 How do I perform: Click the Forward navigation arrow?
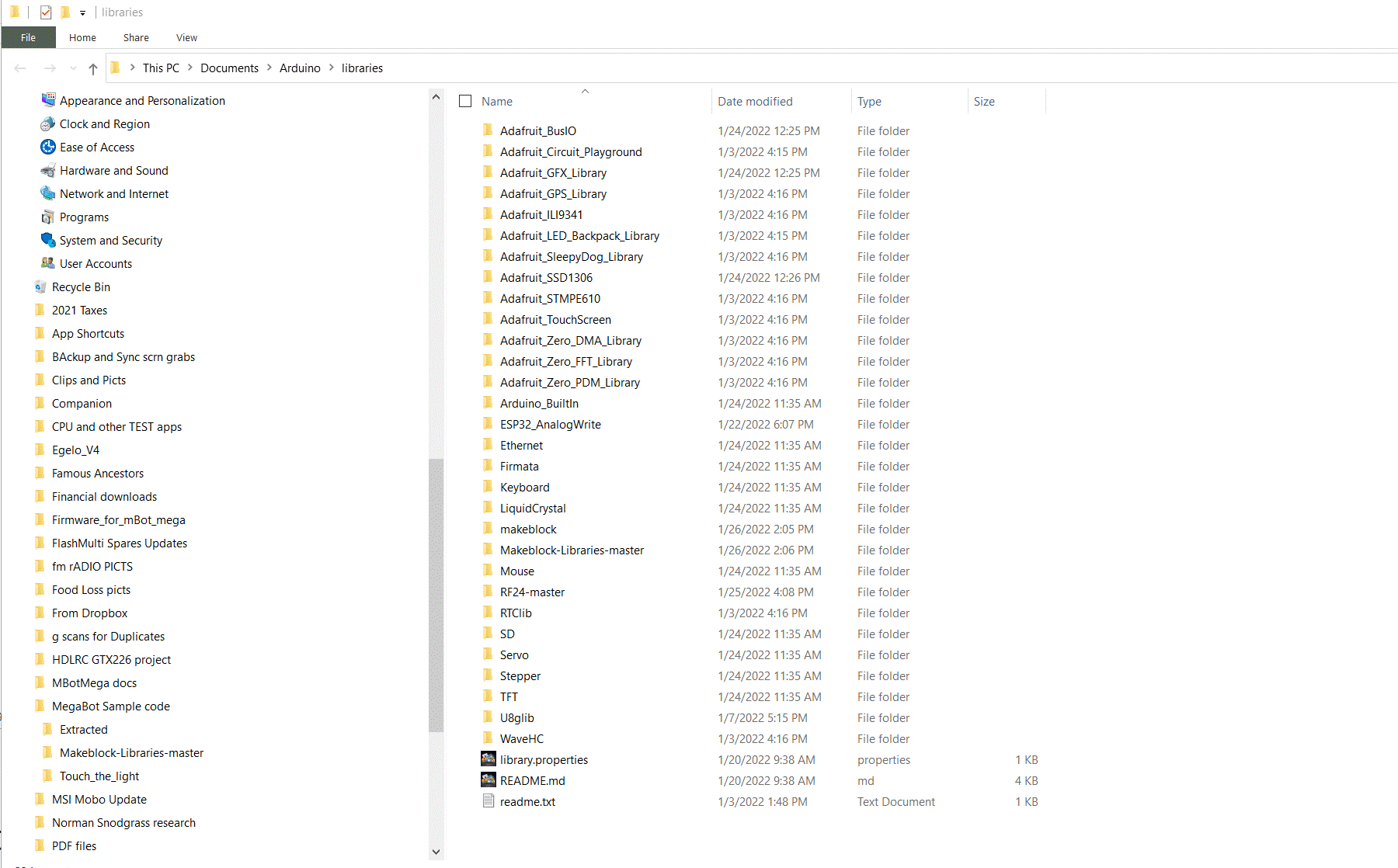click(x=50, y=68)
